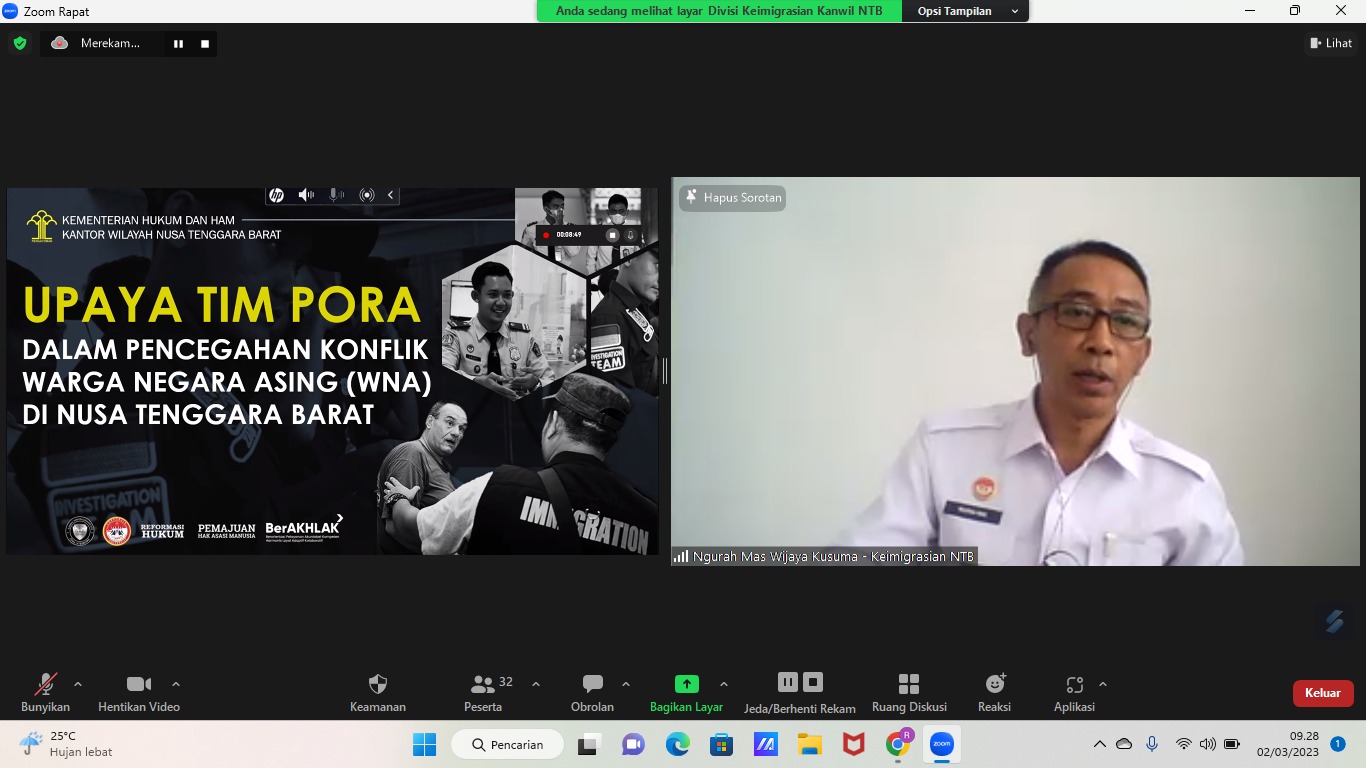
Task: Open Task View on the taskbar
Action: [x=588, y=744]
